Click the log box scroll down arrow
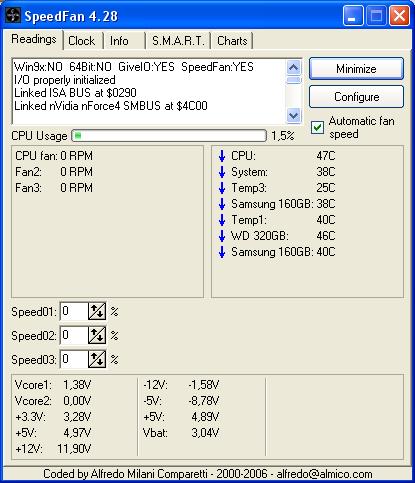 click(293, 115)
